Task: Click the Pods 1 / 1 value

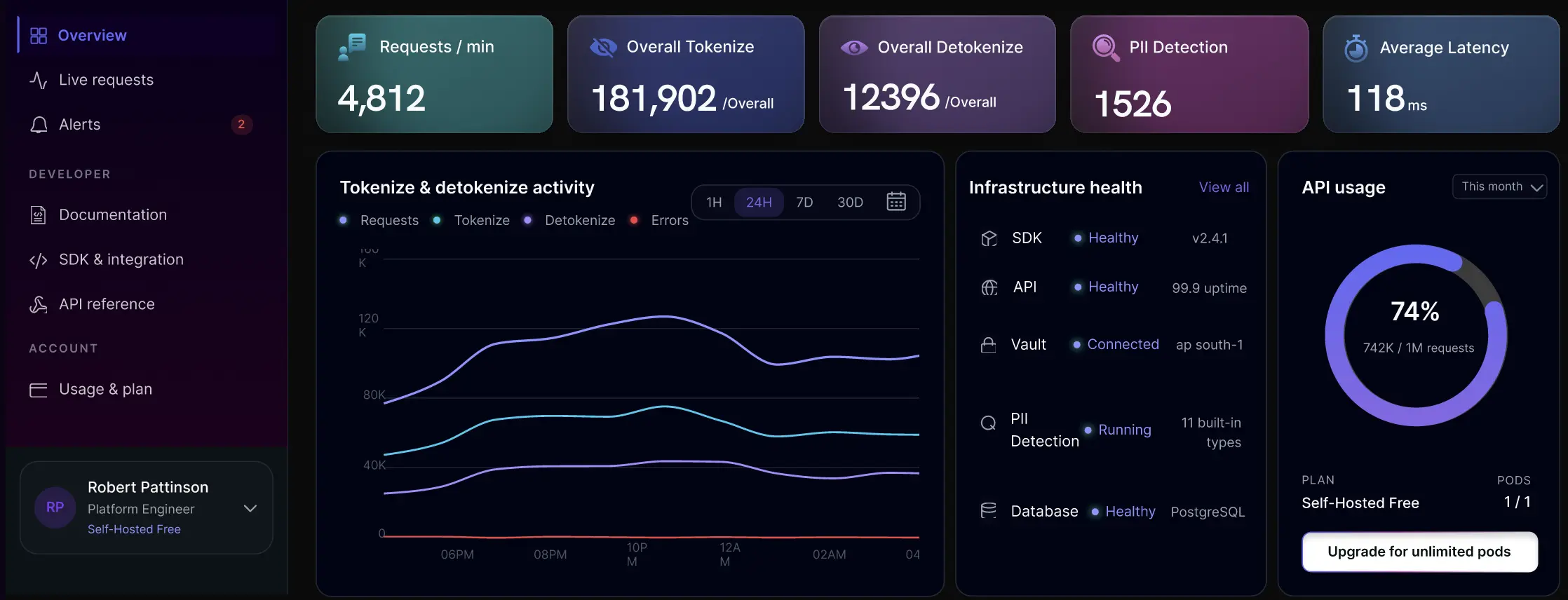Action: coord(1517,502)
